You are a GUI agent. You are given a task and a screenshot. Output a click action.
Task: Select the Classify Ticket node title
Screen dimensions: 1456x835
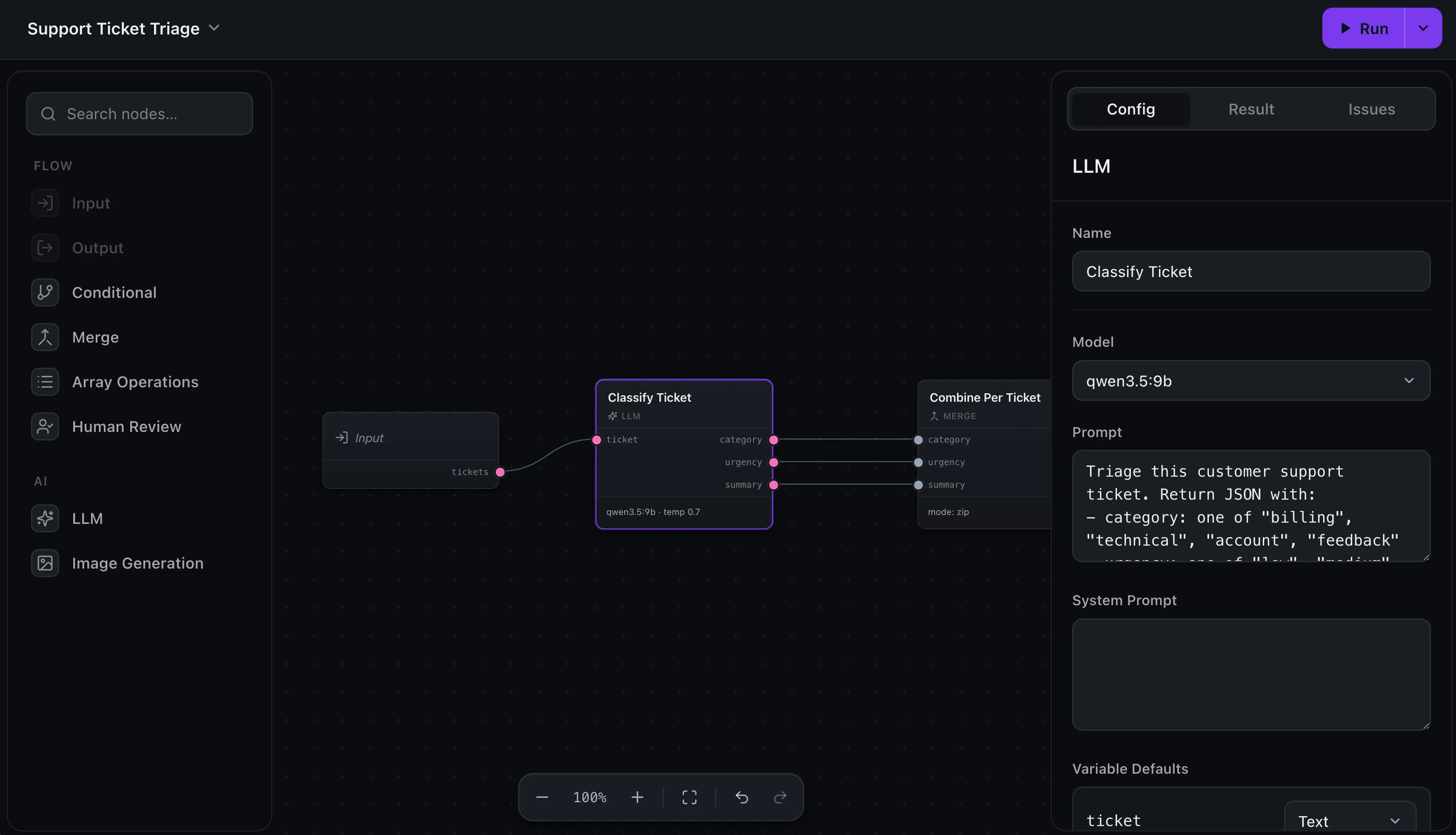pyautogui.click(x=649, y=397)
